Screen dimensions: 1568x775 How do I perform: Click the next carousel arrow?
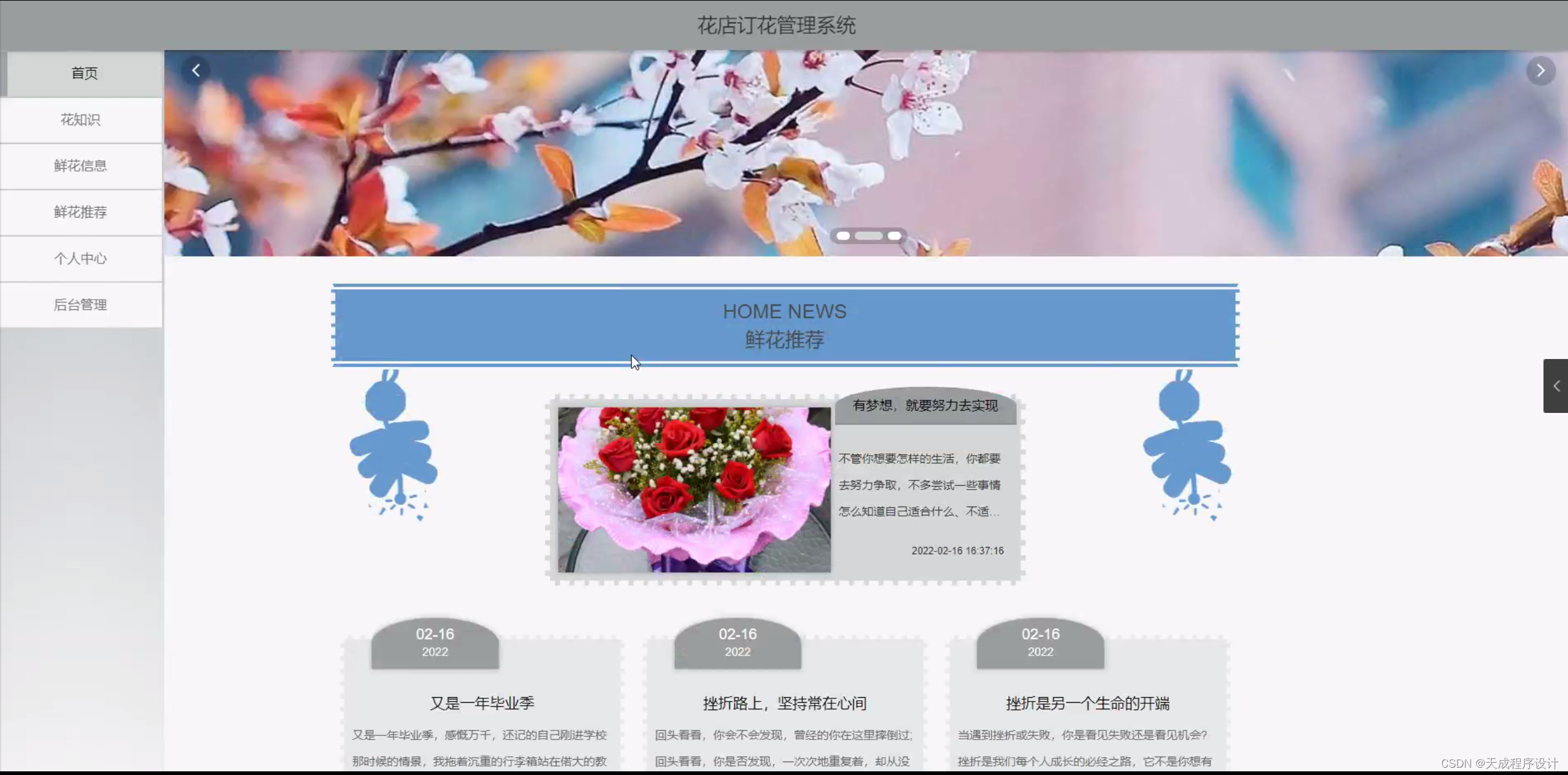tap(1539, 70)
